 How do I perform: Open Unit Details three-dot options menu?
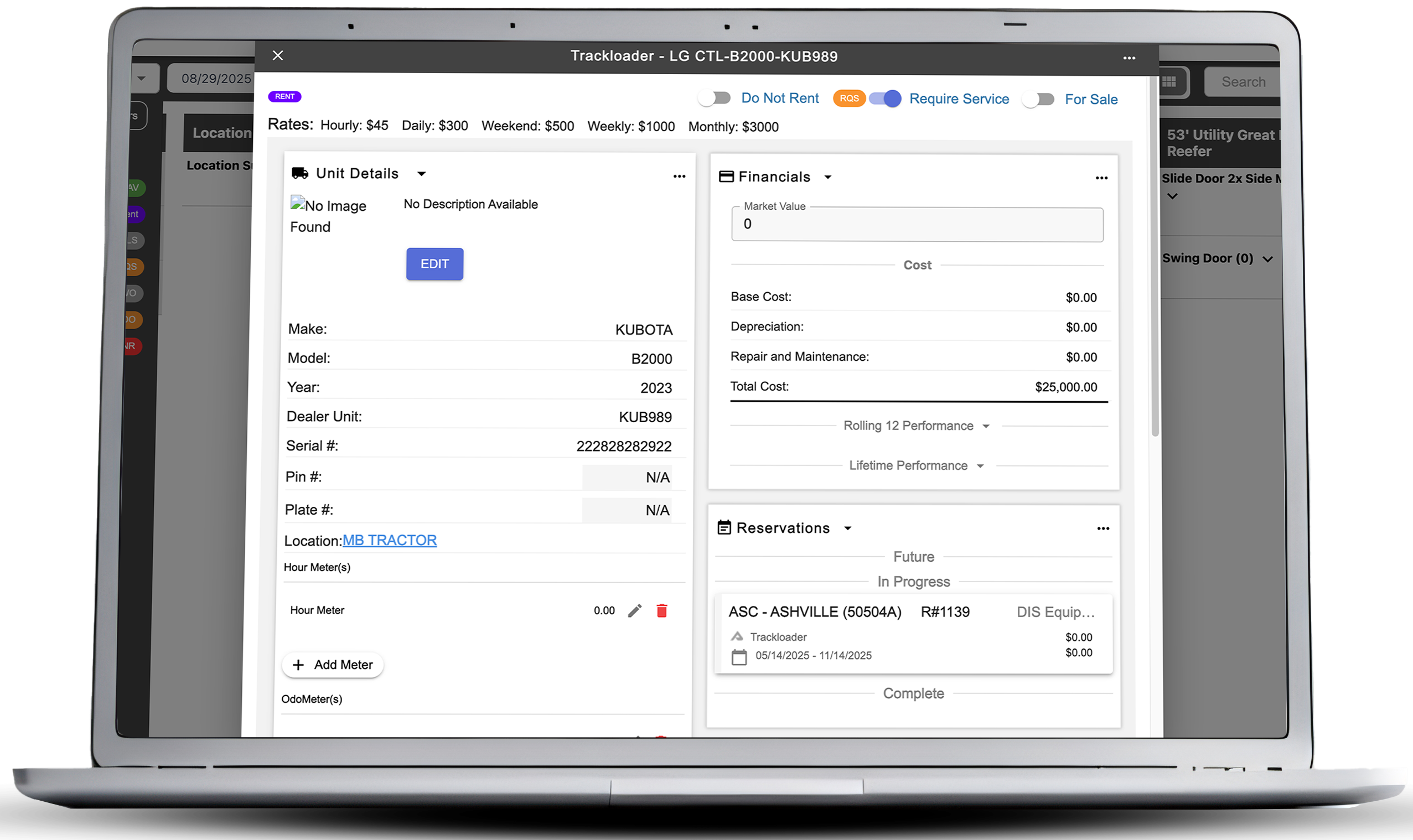(x=679, y=177)
